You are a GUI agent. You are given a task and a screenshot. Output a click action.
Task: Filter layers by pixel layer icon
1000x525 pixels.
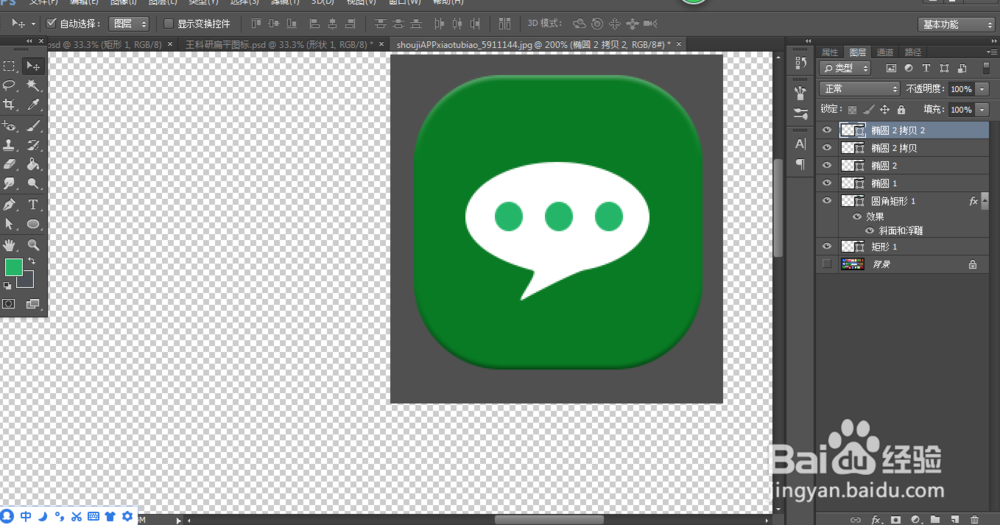tap(891, 68)
